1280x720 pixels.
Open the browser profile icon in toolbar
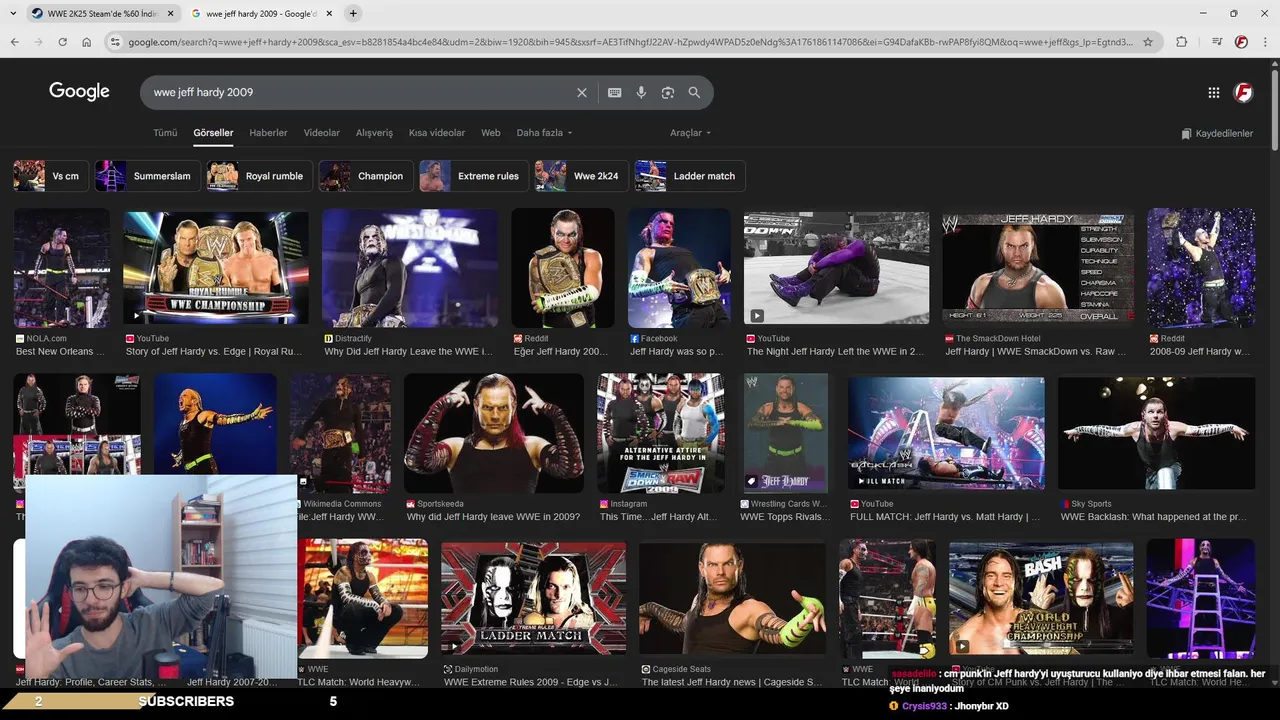[1241, 42]
